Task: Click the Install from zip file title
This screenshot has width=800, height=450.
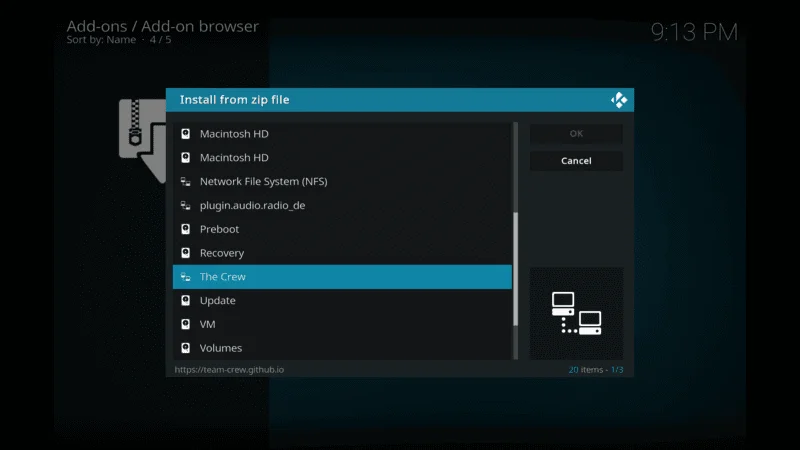Action: 235,99
